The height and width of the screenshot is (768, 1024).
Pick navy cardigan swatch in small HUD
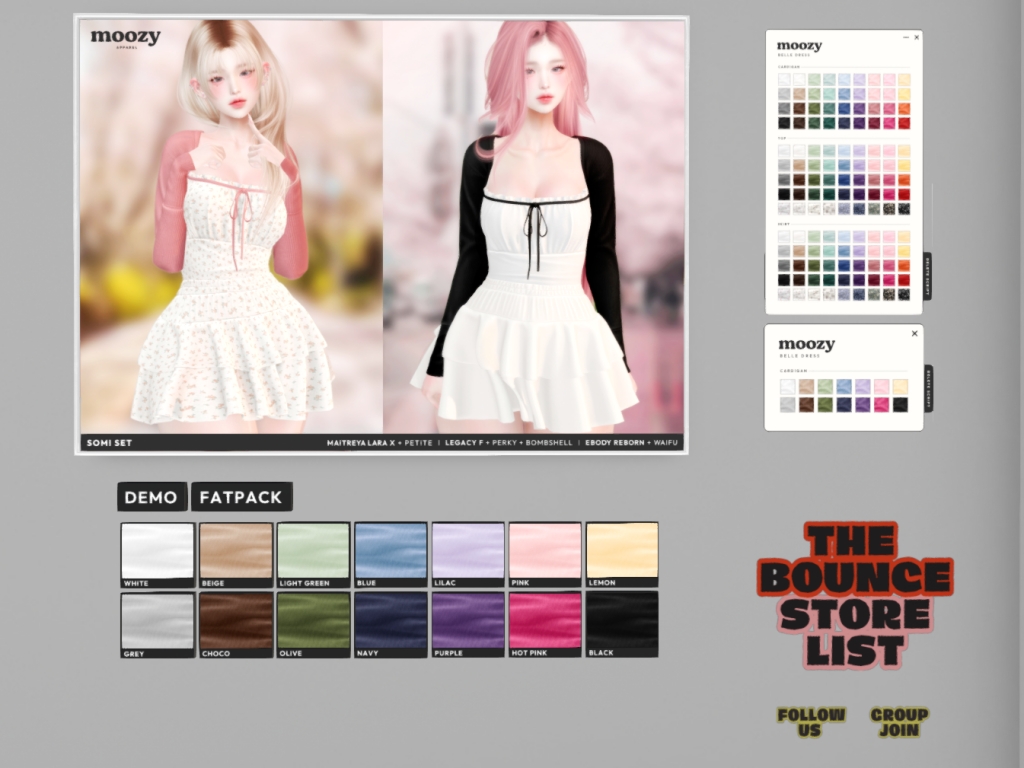tap(844, 405)
